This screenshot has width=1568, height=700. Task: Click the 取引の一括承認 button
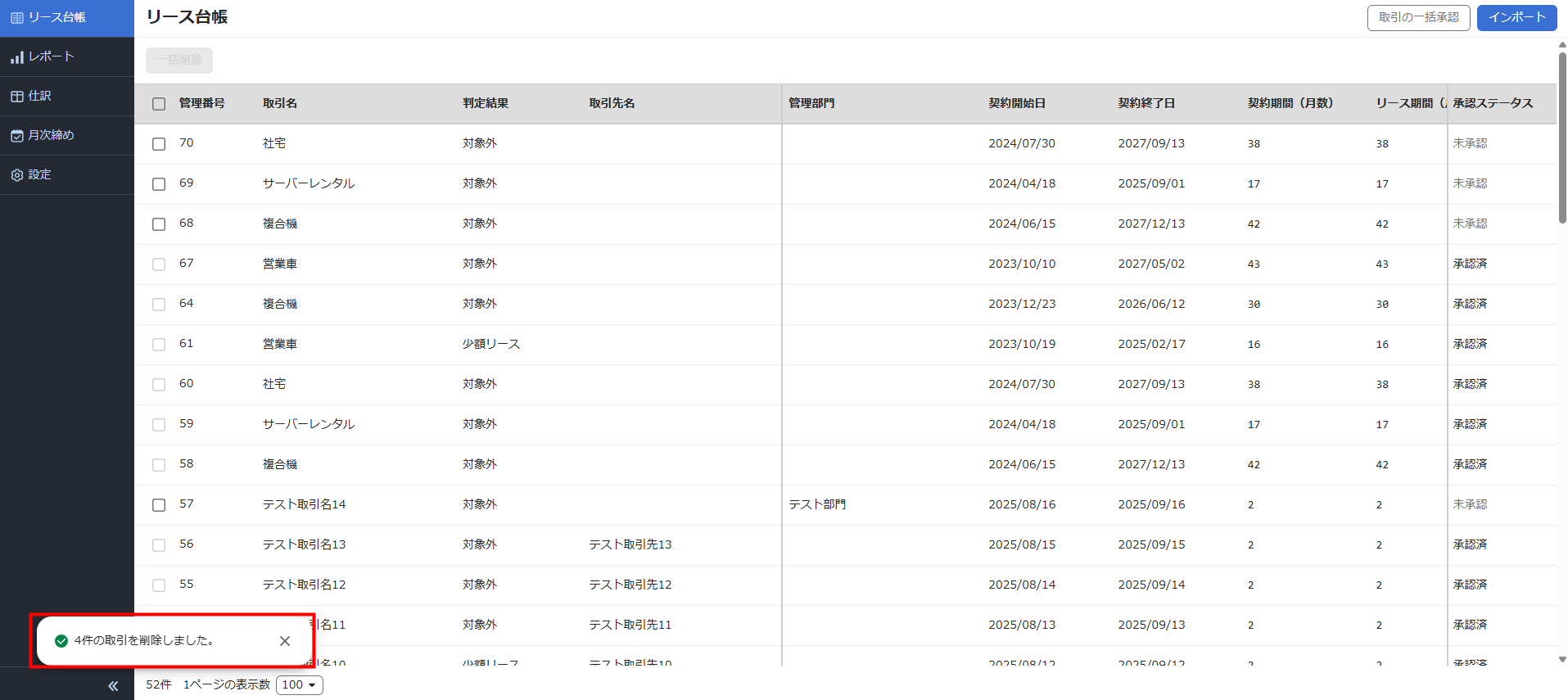click(x=1418, y=17)
